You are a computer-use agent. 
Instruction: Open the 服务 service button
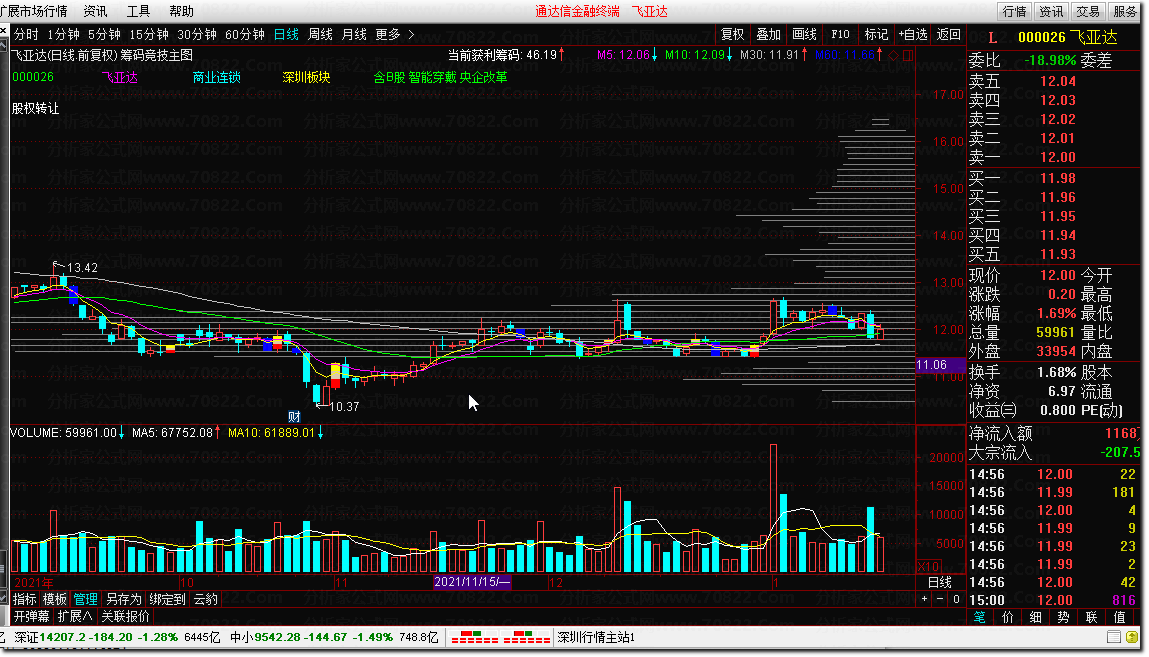[1125, 11]
